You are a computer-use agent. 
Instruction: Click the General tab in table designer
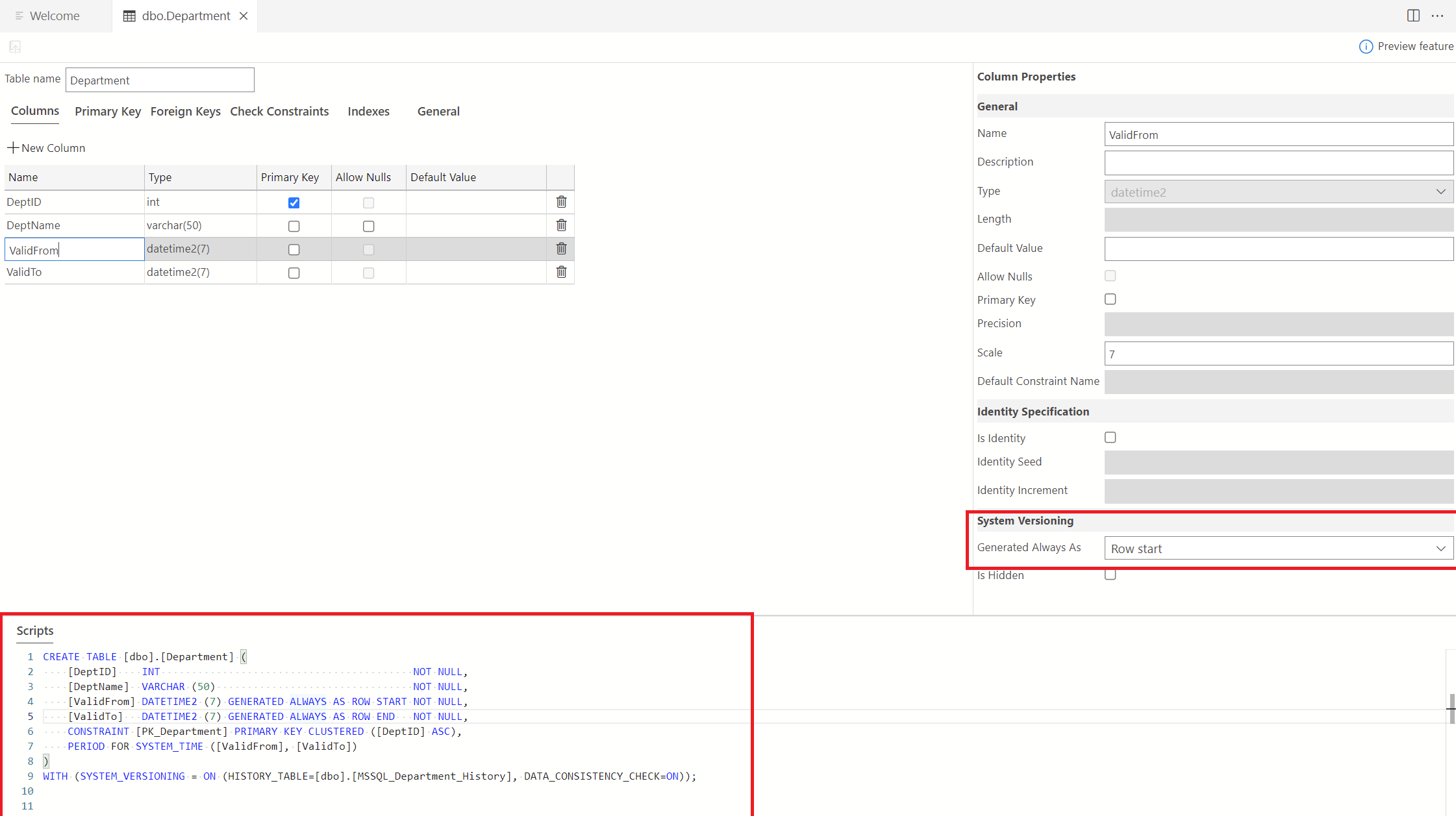point(438,111)
